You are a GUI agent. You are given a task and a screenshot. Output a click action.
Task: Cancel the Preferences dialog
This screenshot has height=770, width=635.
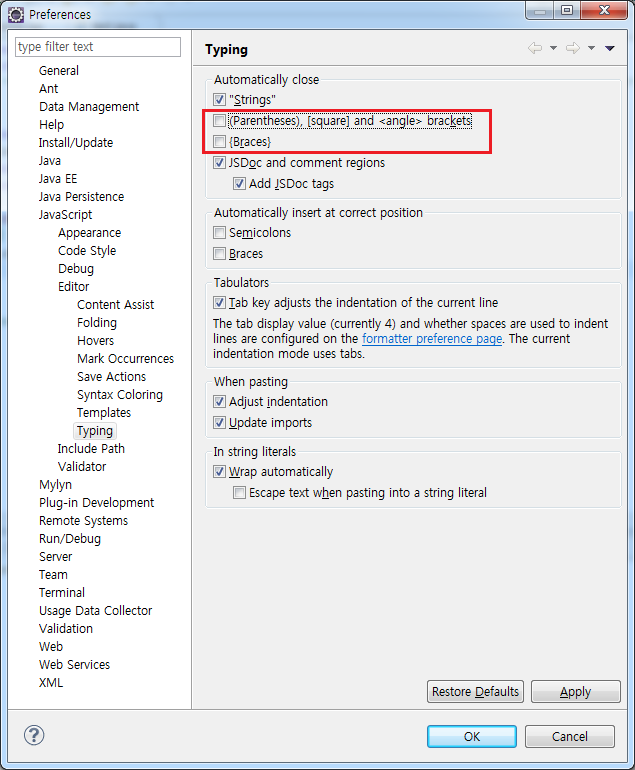click(570, 737)
